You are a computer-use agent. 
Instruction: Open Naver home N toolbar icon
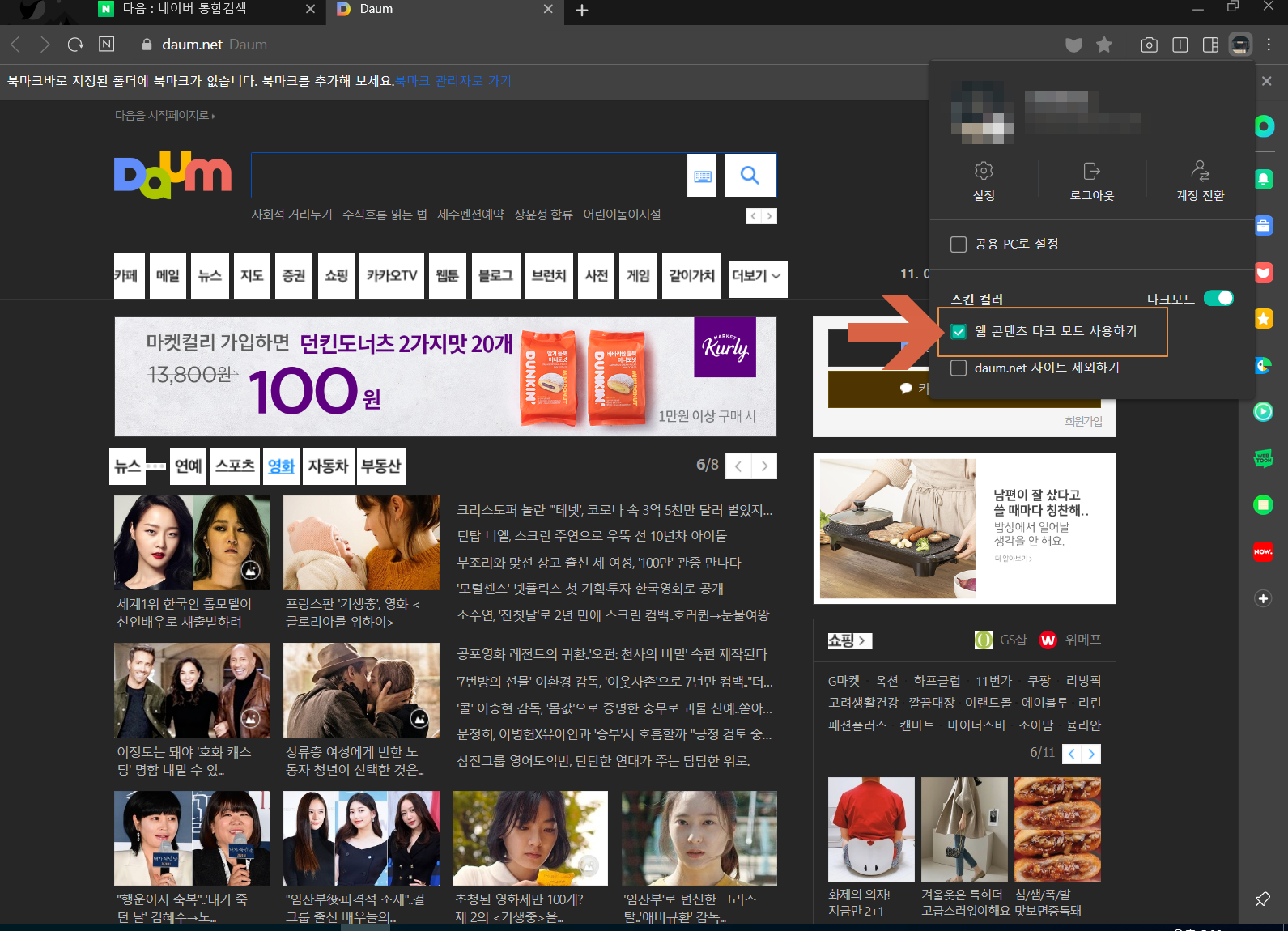106,44
